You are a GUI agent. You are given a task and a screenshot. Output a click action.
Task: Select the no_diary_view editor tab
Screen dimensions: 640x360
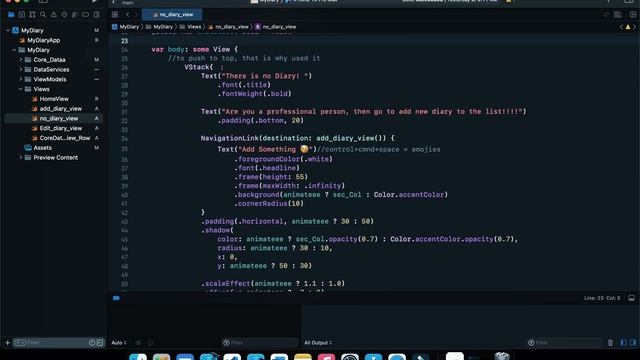[x=172, y=15]
